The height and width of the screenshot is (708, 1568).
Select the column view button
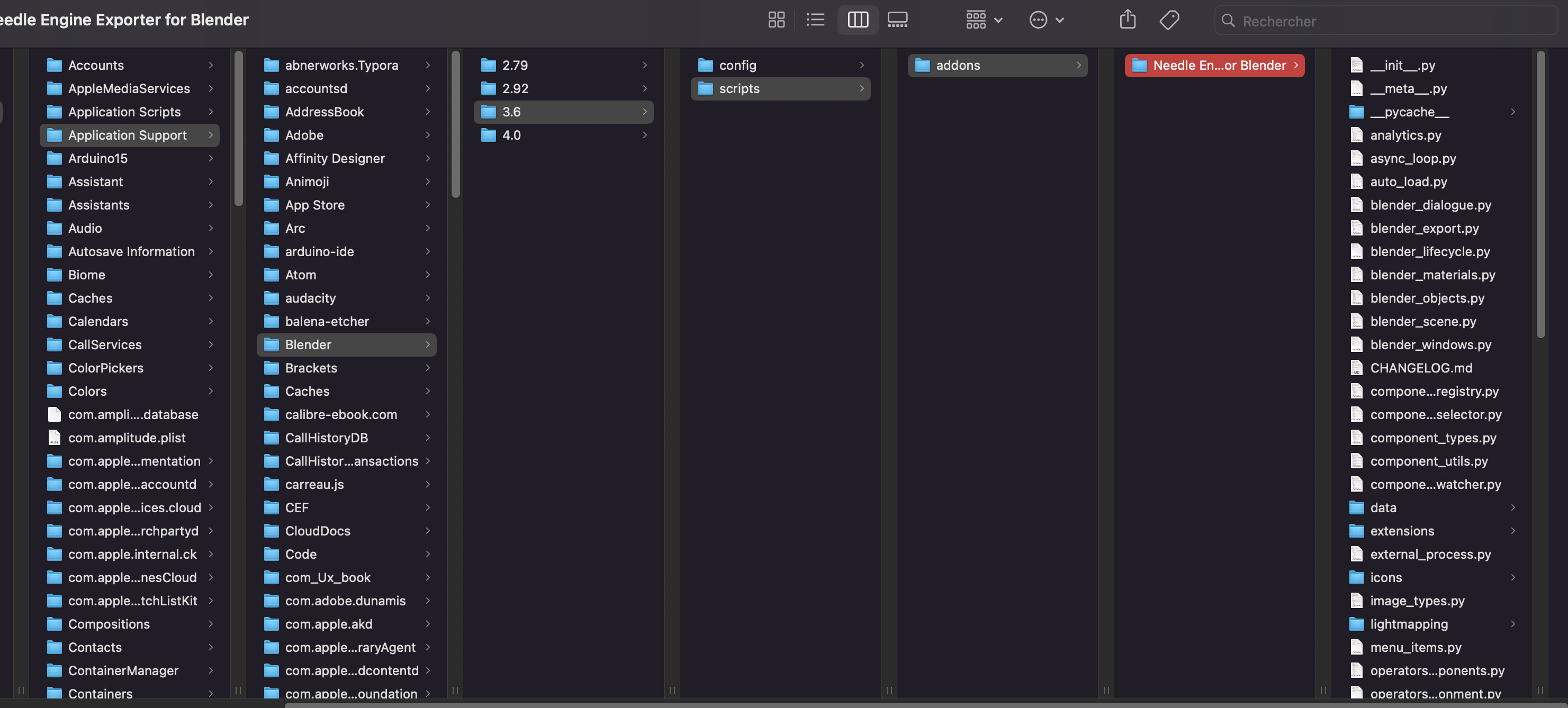coord(858,20)
